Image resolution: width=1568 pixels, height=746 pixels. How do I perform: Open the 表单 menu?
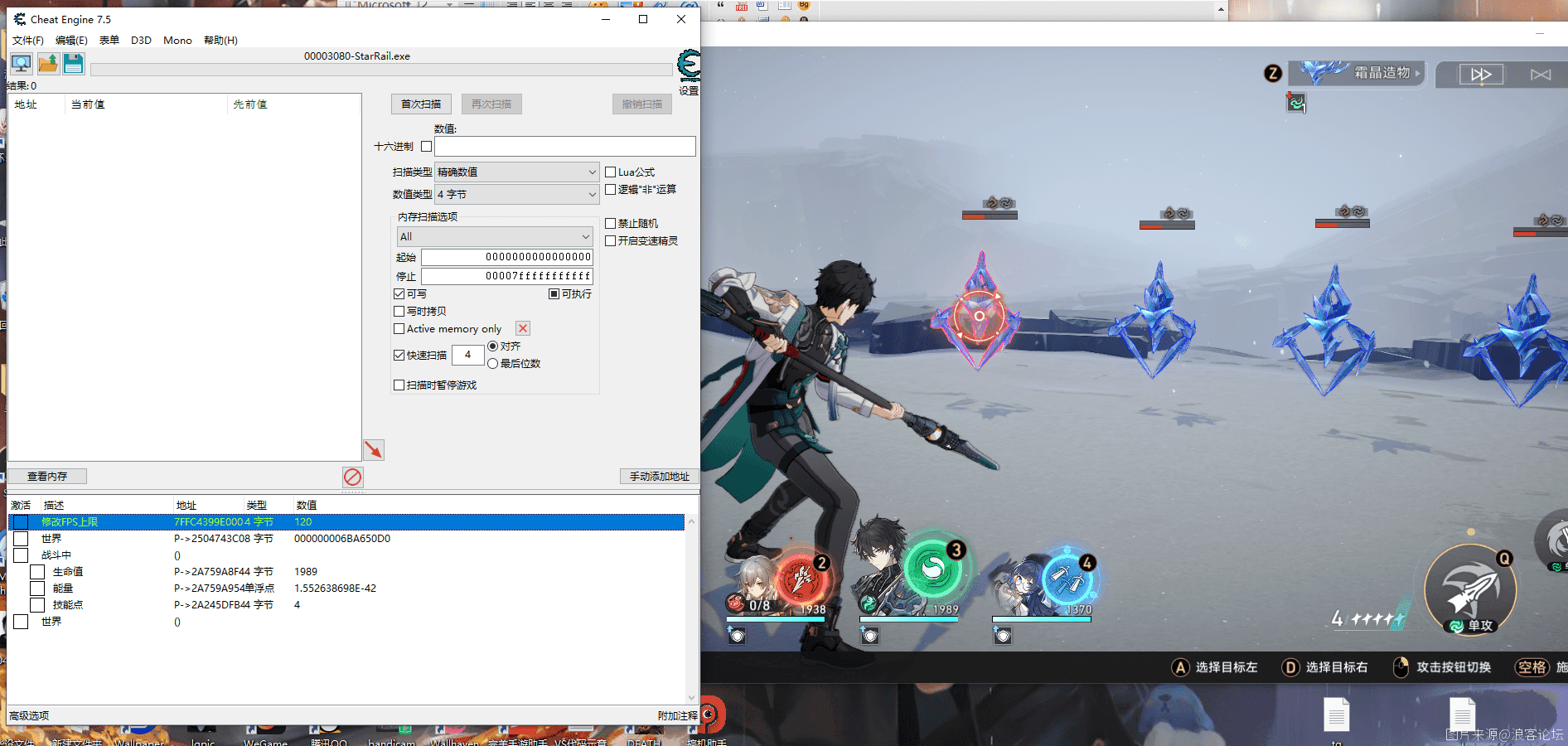tap(109, 41)
